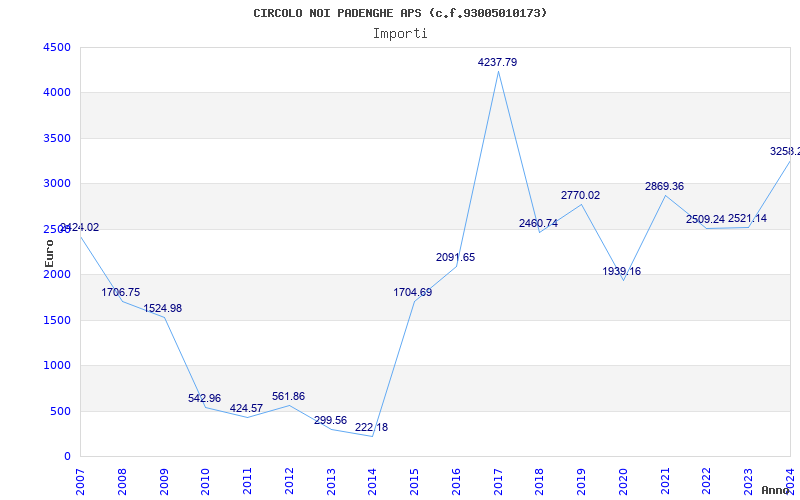Image resolution: width=800 pixels, height=500 pixels.
Task: Click the 2024 value label at right edge
Action: (x=785, y=152)
